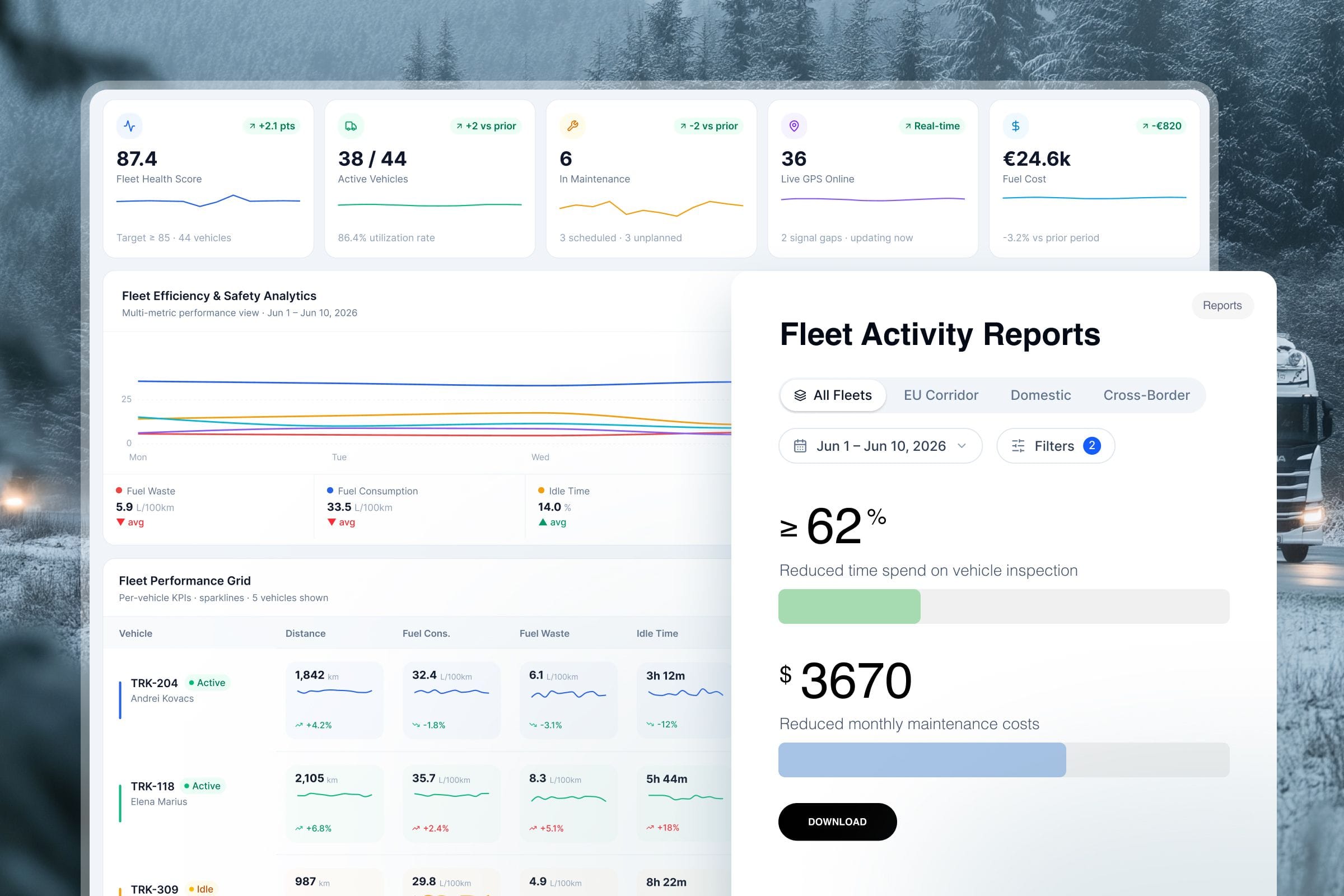This screenshot has height=896, width=1344.
Task: Select the TRK-204 vehicle name
Action: point(155,683)
